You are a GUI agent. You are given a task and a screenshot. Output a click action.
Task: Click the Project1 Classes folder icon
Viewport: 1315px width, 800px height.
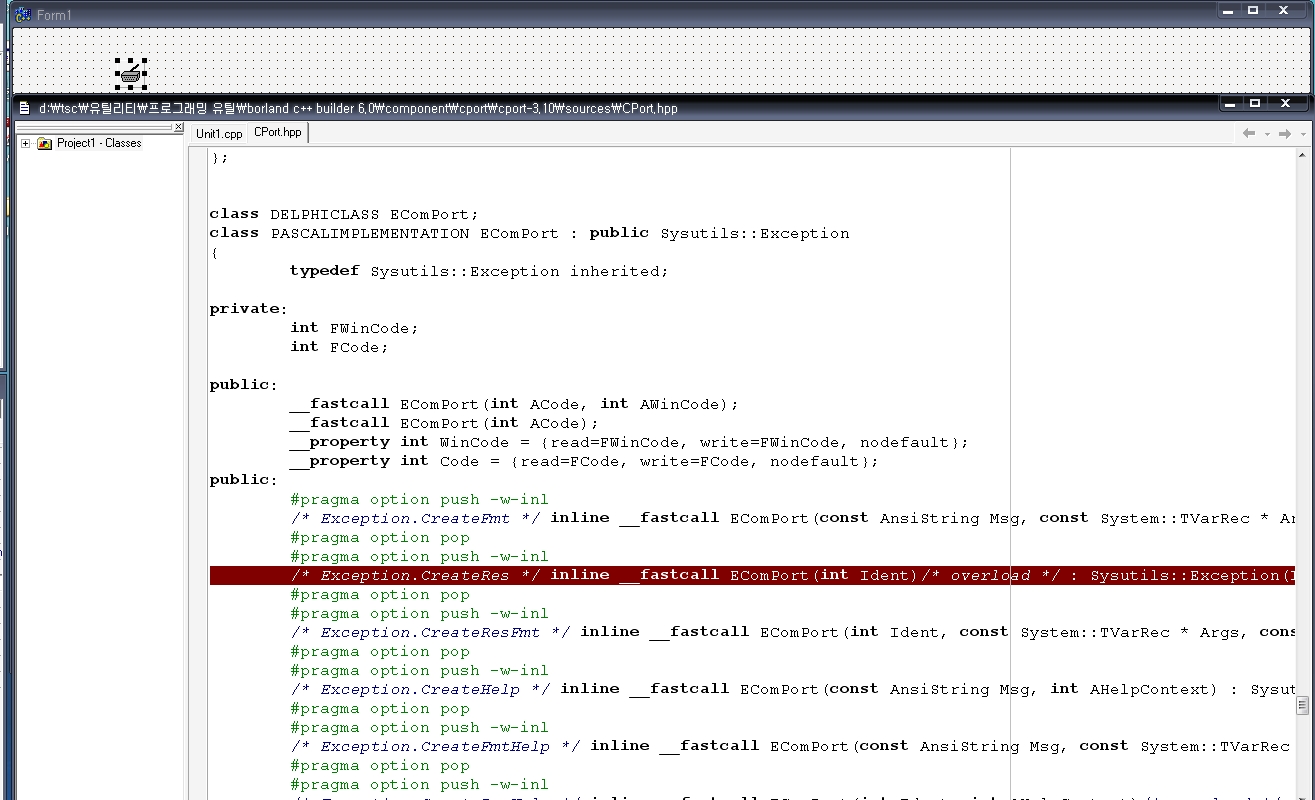[x=44, y=144]
